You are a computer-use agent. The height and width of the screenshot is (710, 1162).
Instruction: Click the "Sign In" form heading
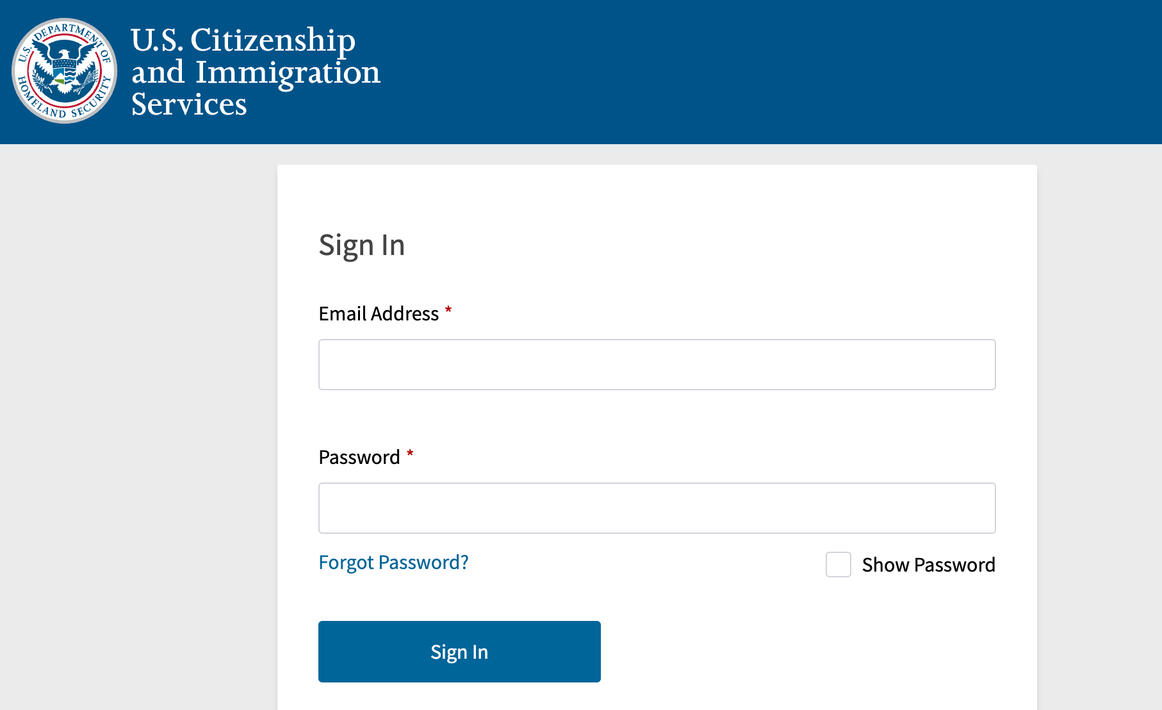click(x=361, y=245)
